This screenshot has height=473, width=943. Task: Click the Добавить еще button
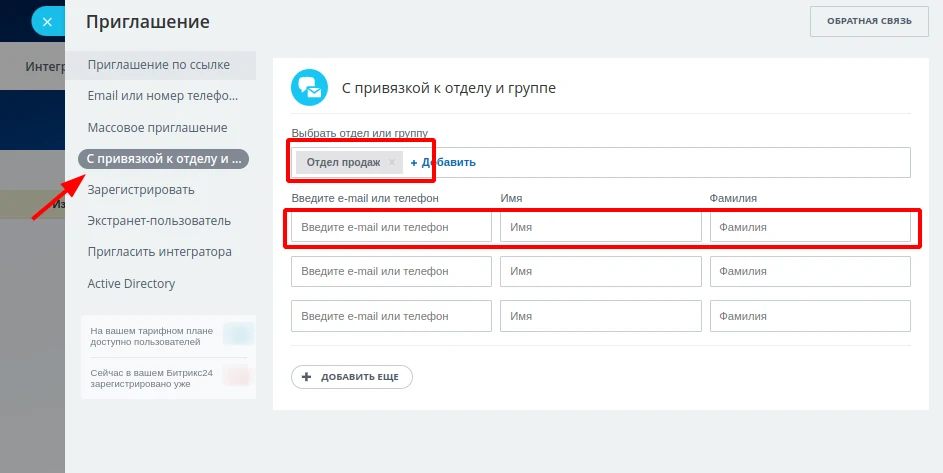(x=352, y=377)
